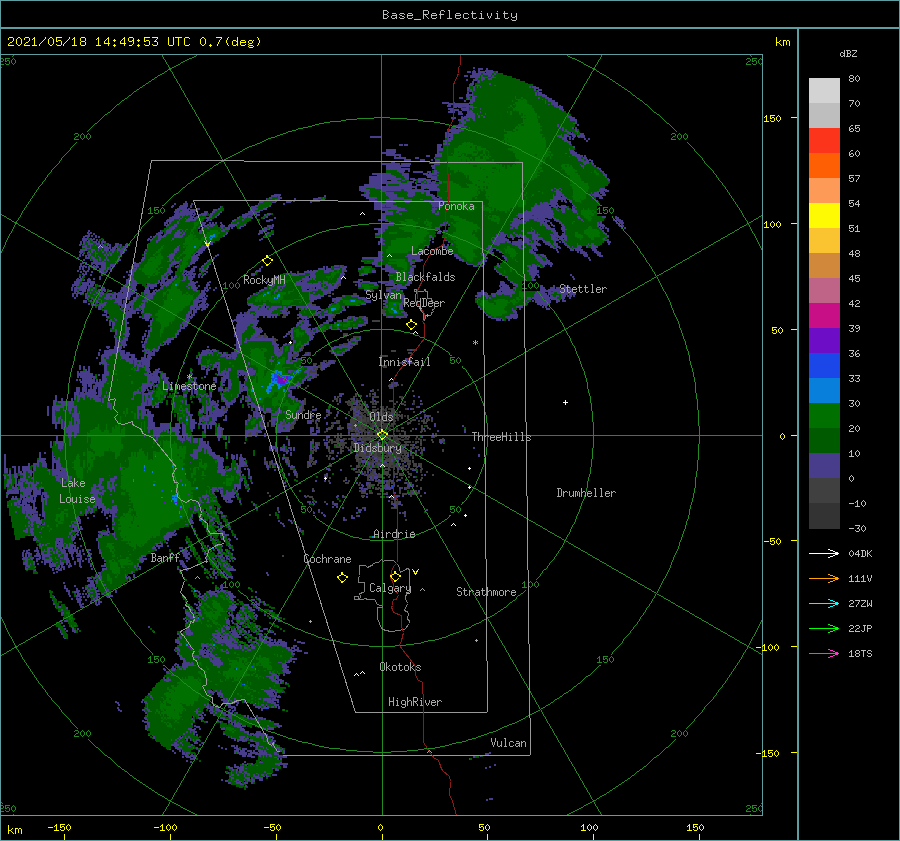
Task: Click the white plus marker north of Drumheller
Action: pos(565,402)
